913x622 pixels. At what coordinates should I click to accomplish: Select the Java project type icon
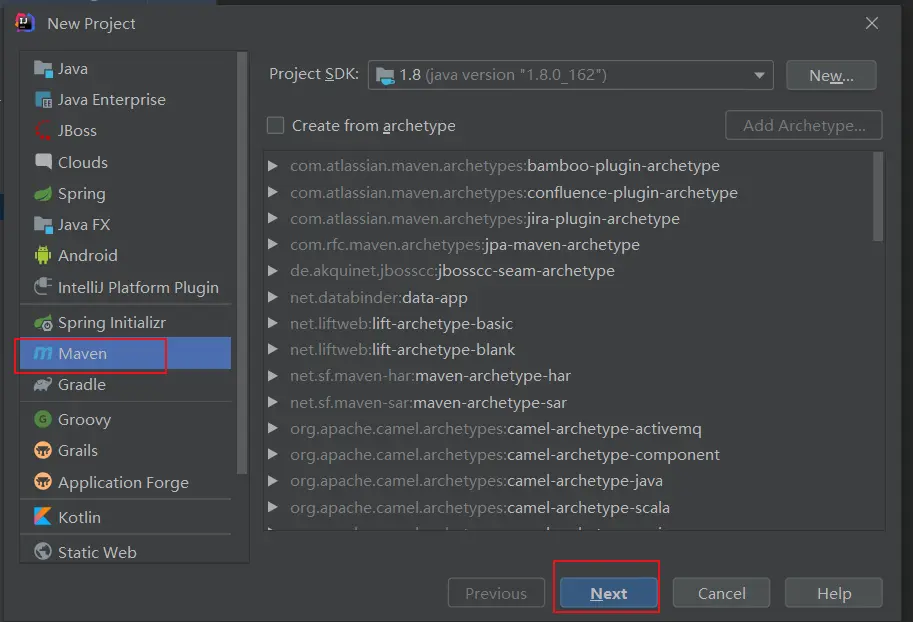43,69
